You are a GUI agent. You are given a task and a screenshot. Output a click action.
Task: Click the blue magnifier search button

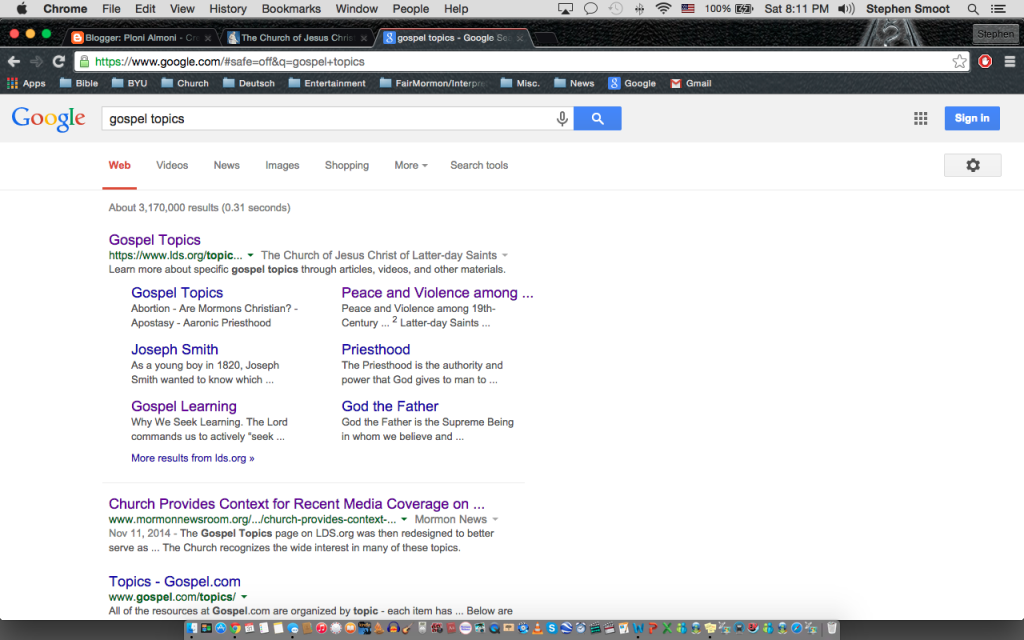pos(598,118)
